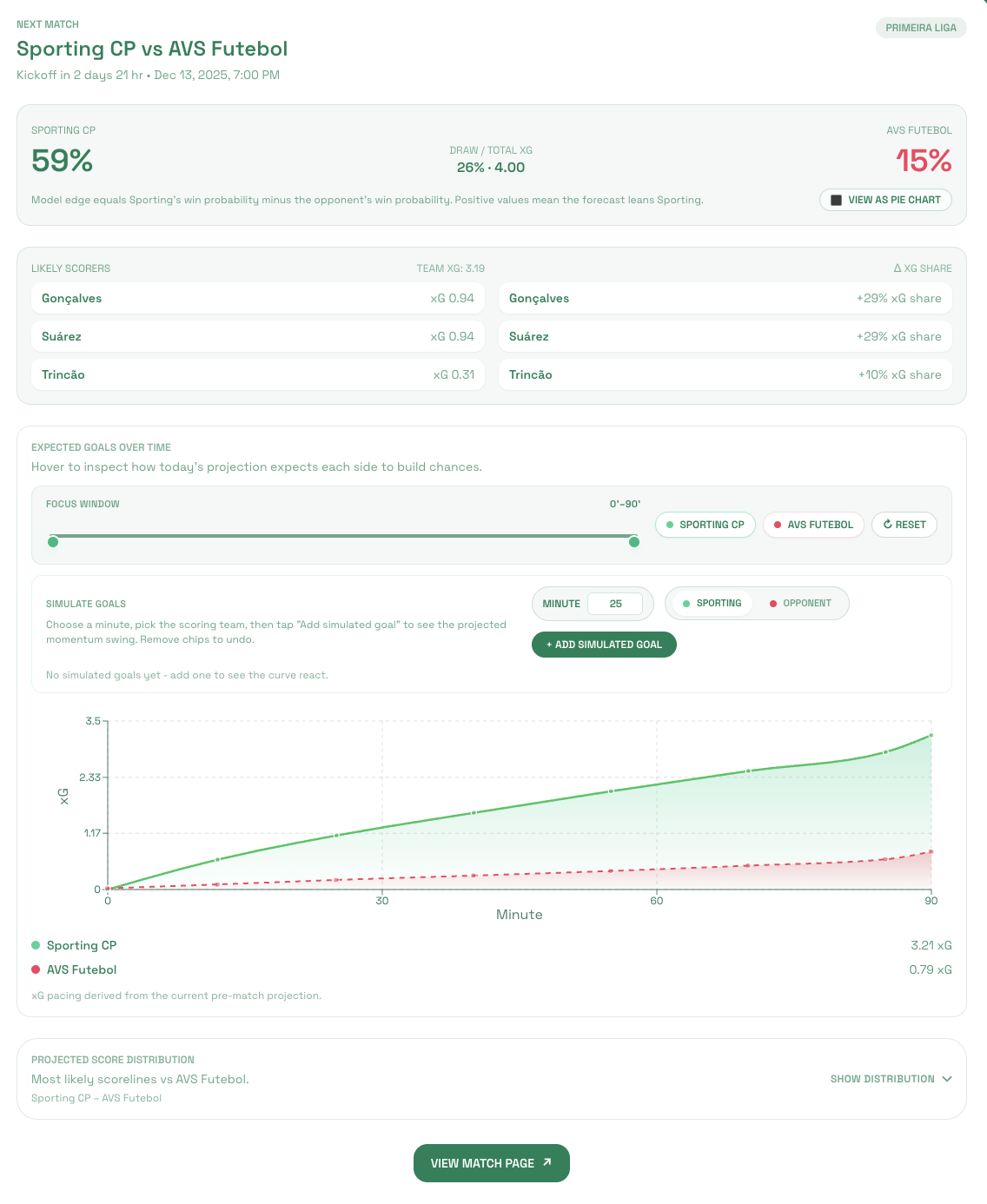Image resolution: width=987 pixels, height=1204 pixels.
Task: Click the external-link arrow on View Match Page
Action: point(546,1162)
